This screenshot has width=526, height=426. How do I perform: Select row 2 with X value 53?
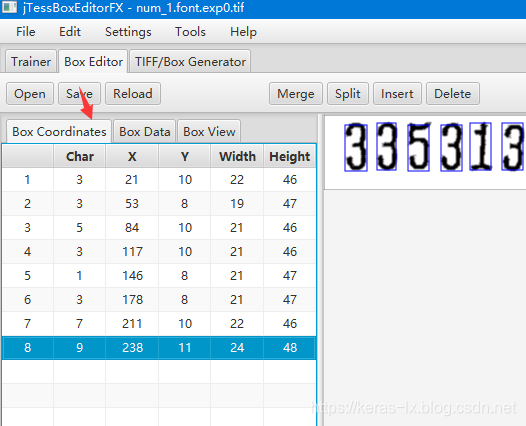pyautogui.click(x=159, y=204)
